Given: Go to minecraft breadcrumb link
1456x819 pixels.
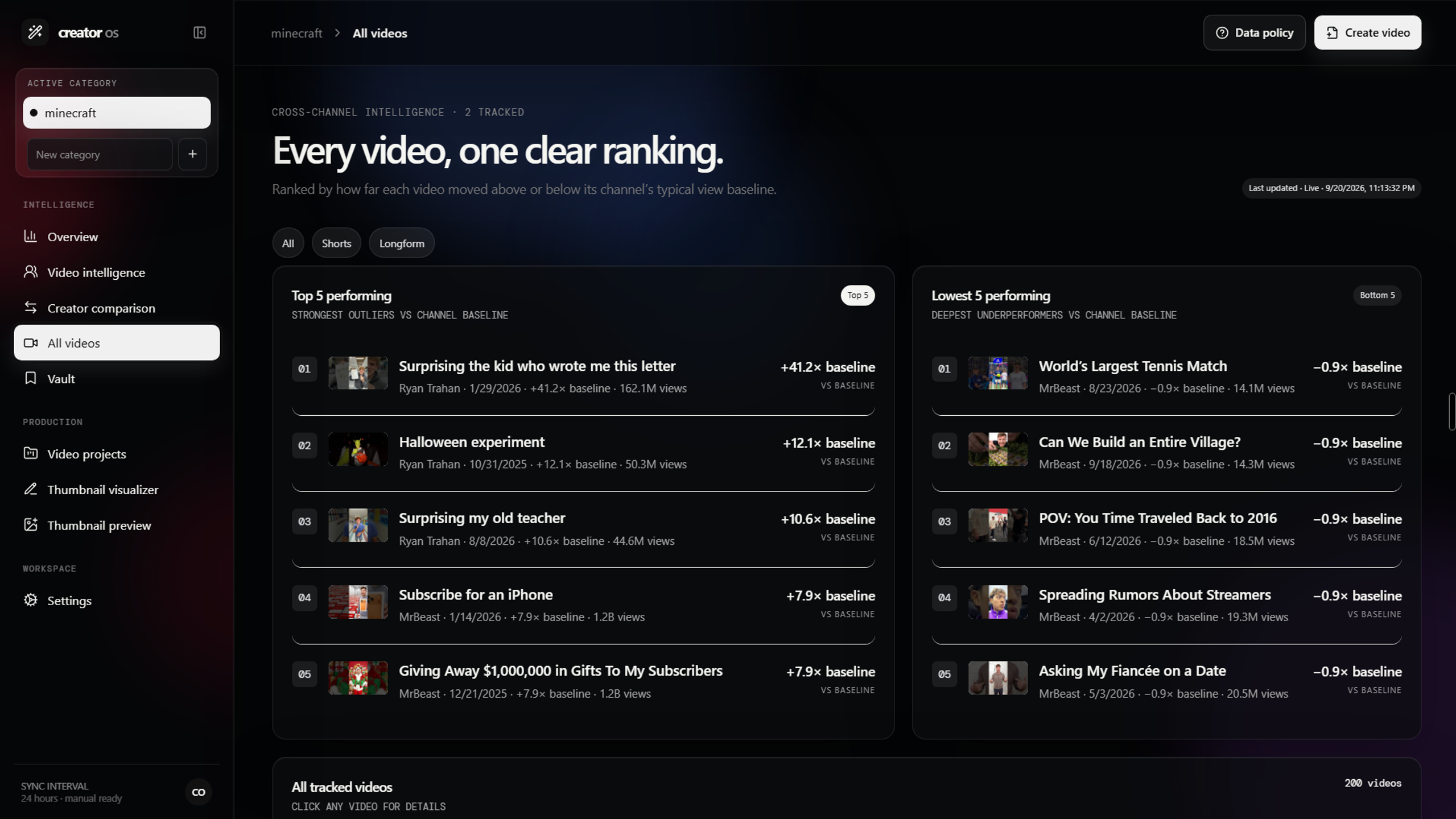Looking at the screenshot, I should (296, 34).
